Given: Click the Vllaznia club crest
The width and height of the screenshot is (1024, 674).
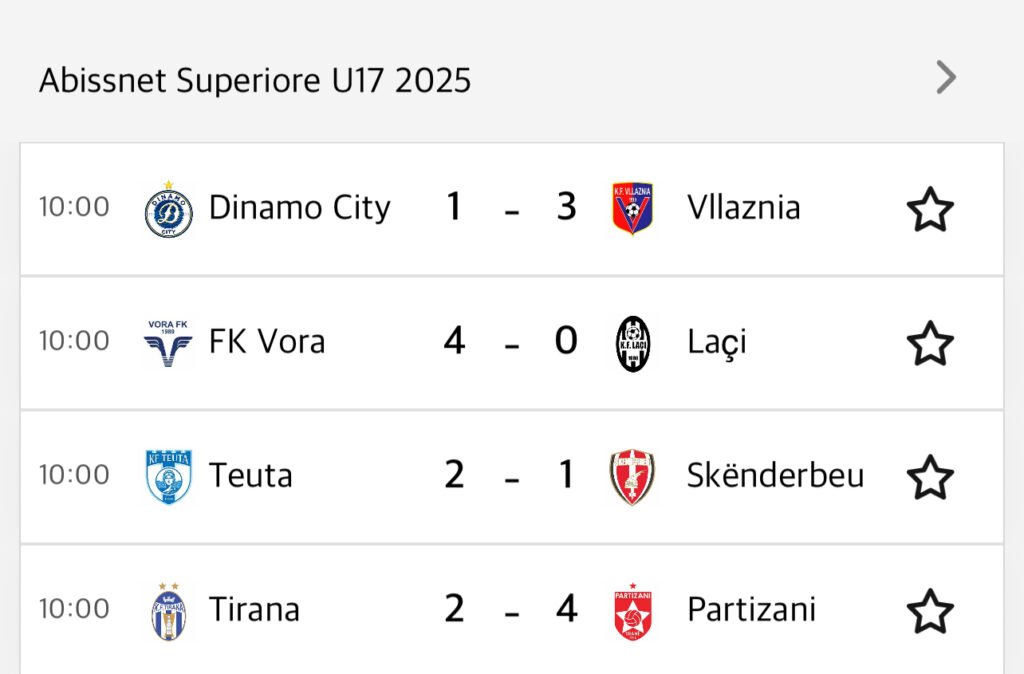Looking at the screenshot, I should click(x=632, y=208).
